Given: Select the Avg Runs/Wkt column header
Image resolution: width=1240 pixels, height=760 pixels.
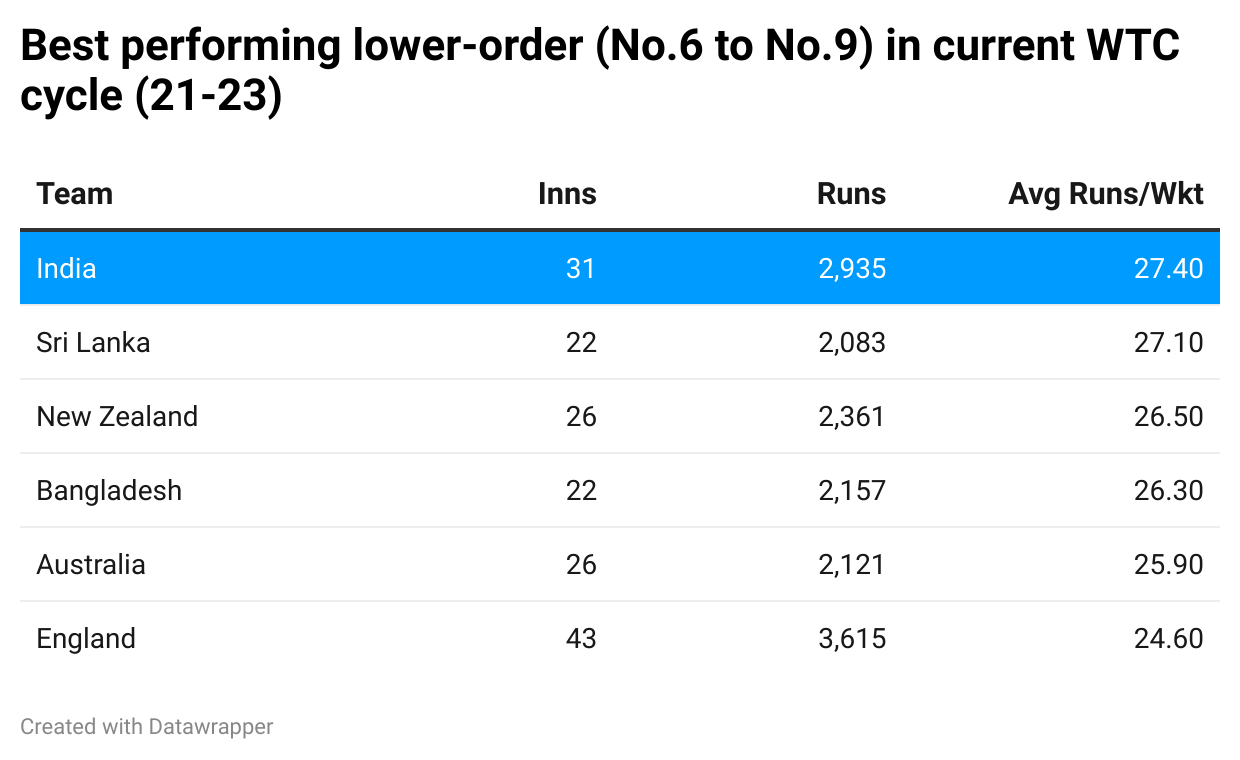Looking at the screenshot, I should [x=1106, y=194].
